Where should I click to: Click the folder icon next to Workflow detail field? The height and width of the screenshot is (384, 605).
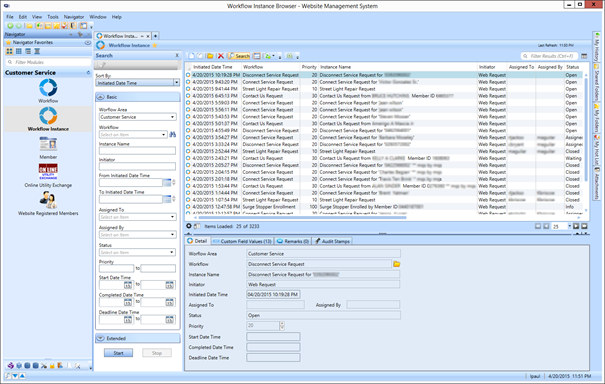[x=396, y=264]
